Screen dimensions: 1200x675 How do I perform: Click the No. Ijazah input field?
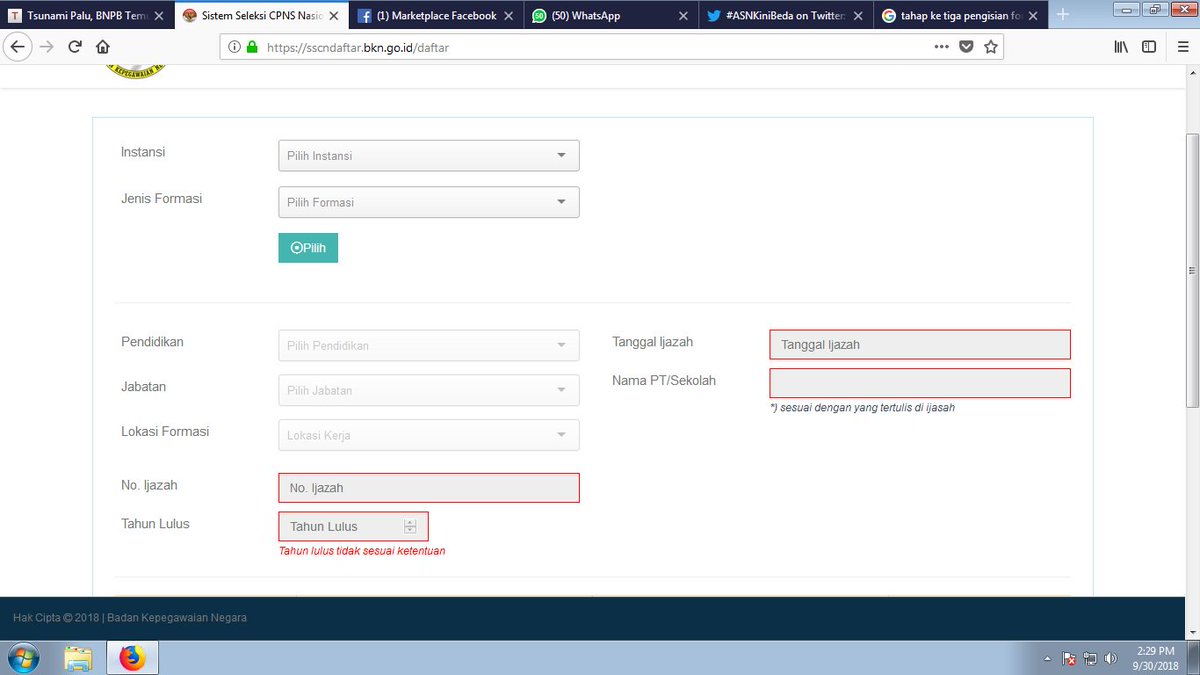coord(428,487)
